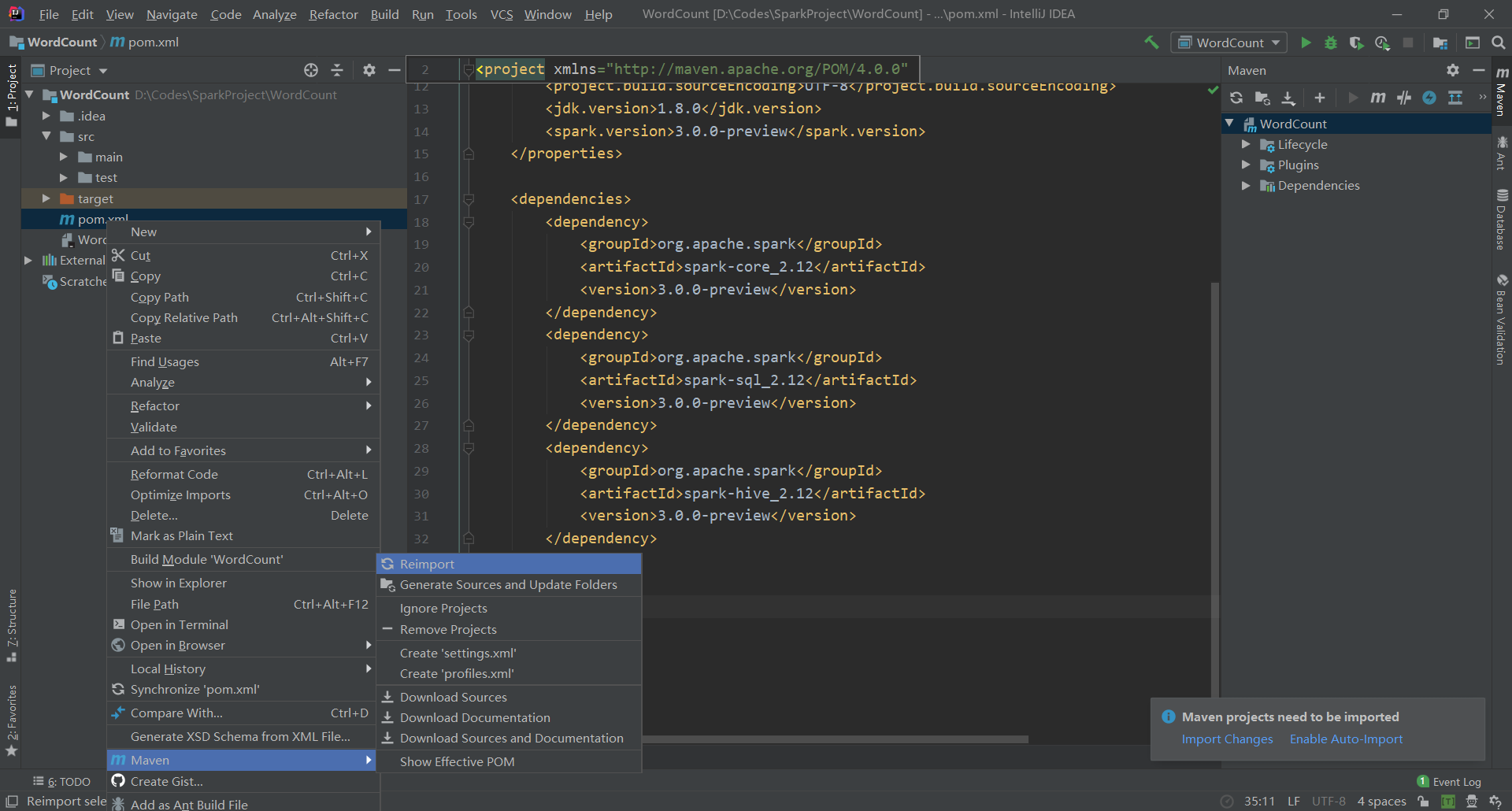This screenshot has width=1512, height=811.
Task: Start debugging with the bug icon
Action: coord(1331,43)
